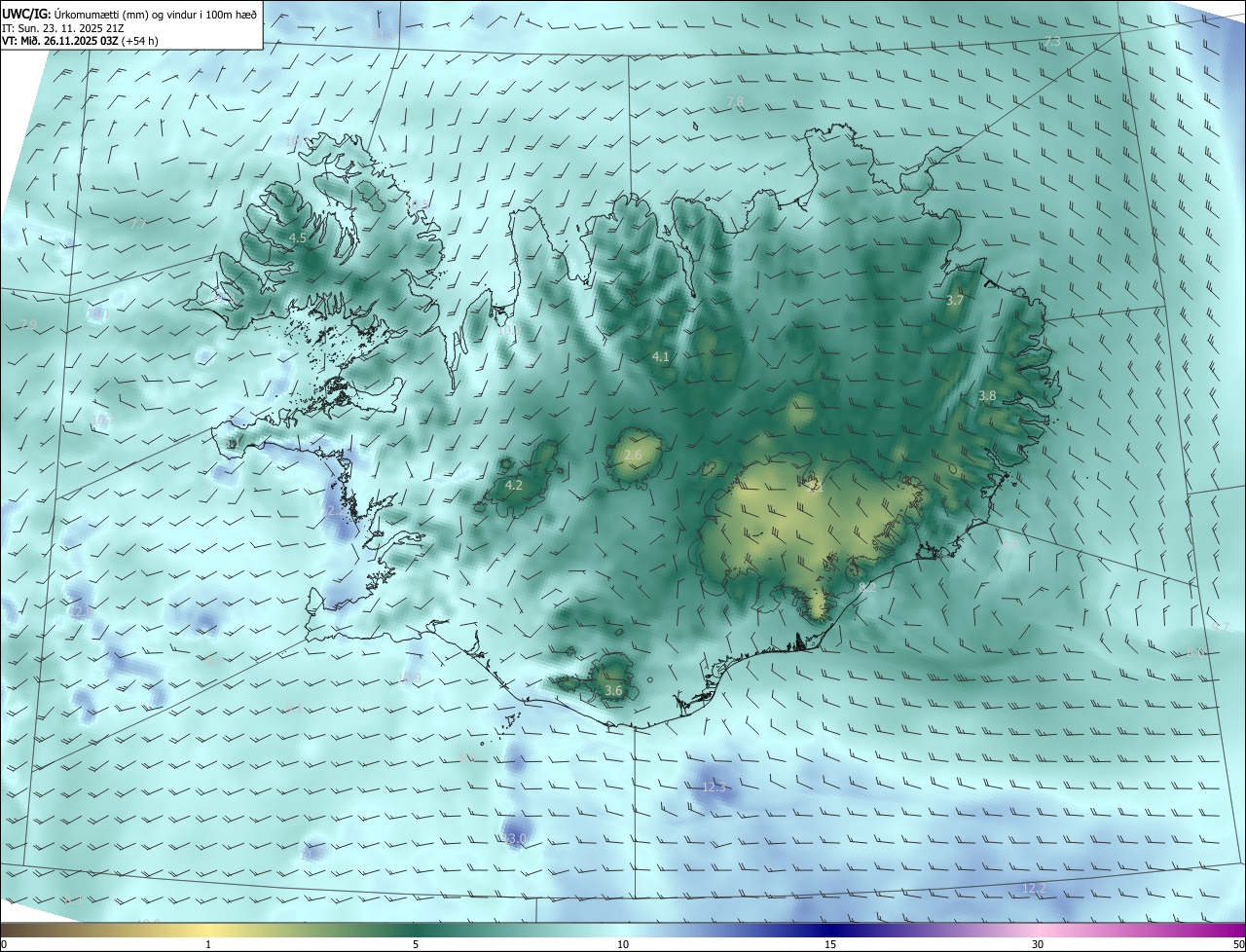This screenshot has width=1246, height=952.
Task: Click the 1 mark on the colour scale
Action: (208, 945)
